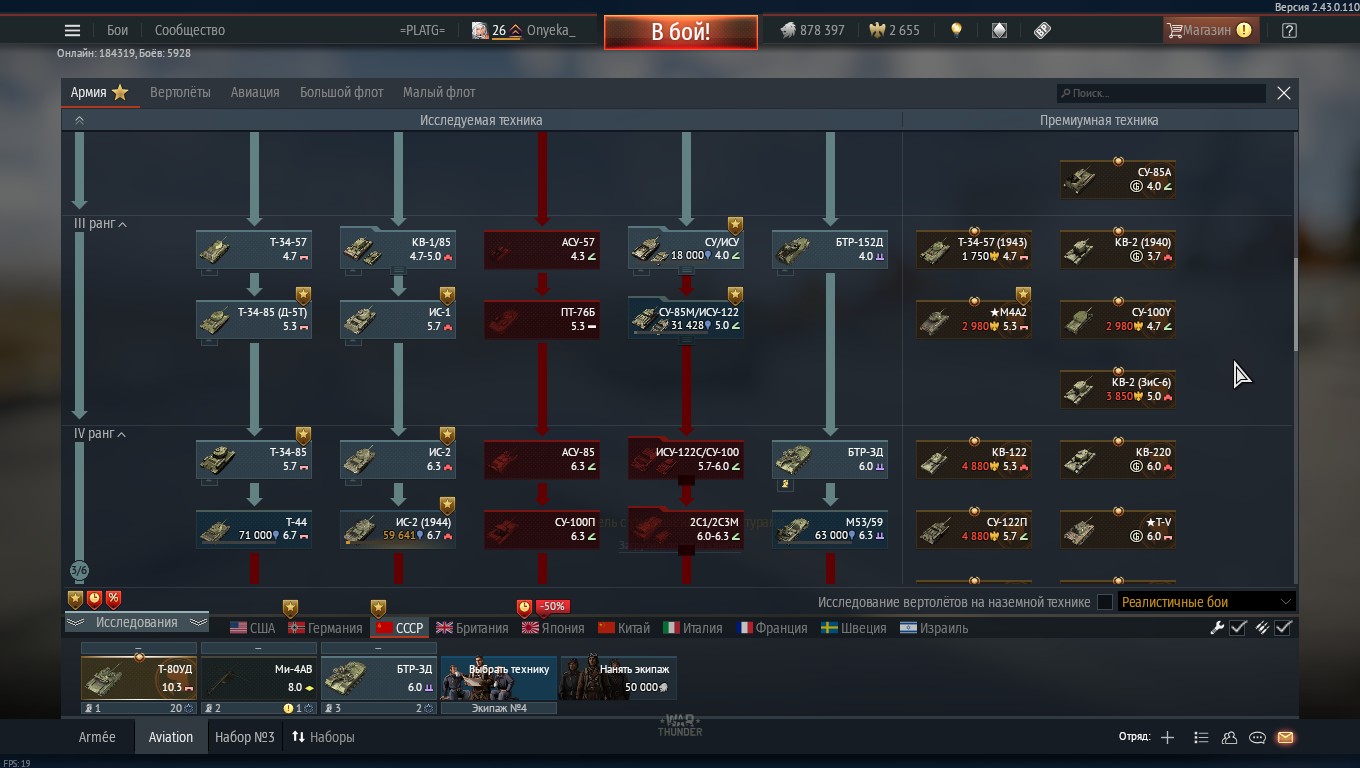Select the Япония nation tab
Screen dimensions: 1360x768
553,628
